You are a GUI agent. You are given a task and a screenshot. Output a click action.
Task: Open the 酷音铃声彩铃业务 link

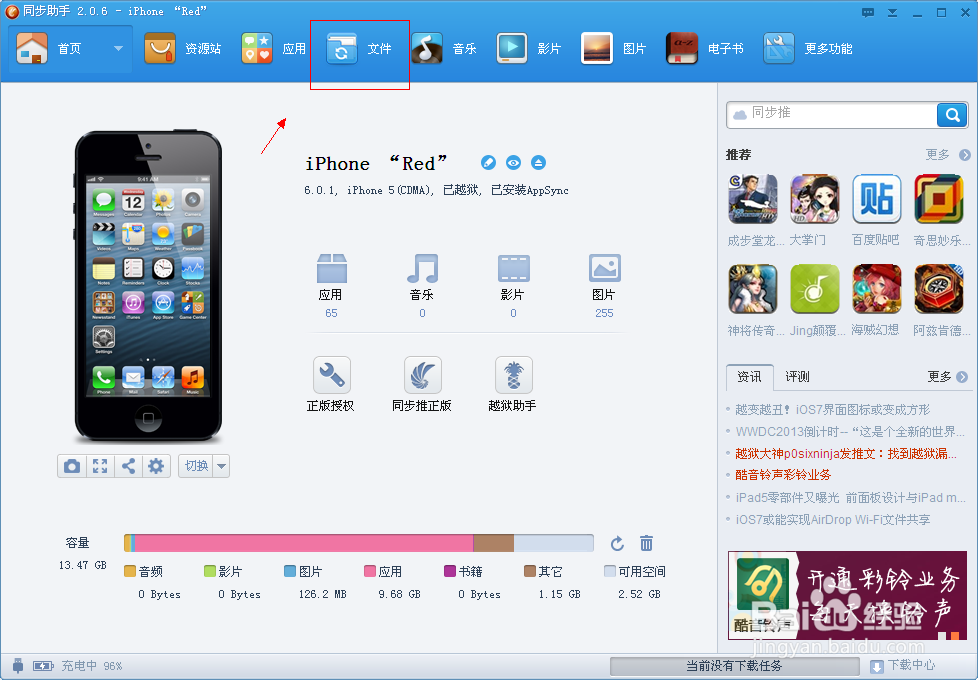point(783,475)
